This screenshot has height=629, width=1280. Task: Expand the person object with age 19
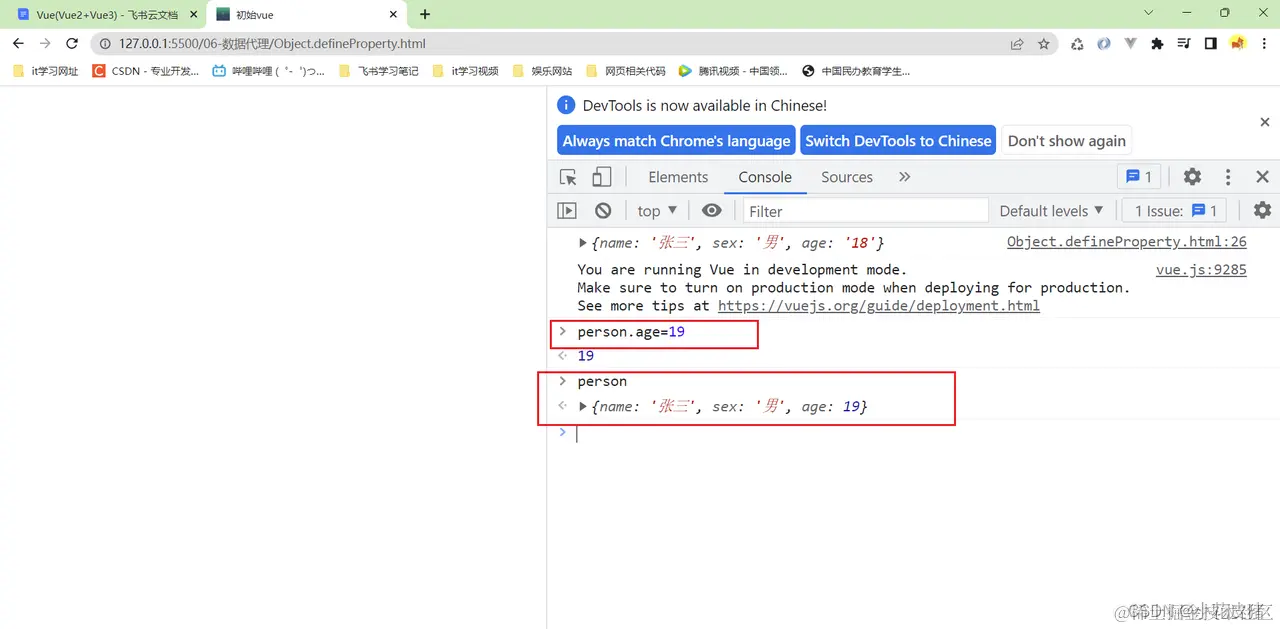point(583,407)
